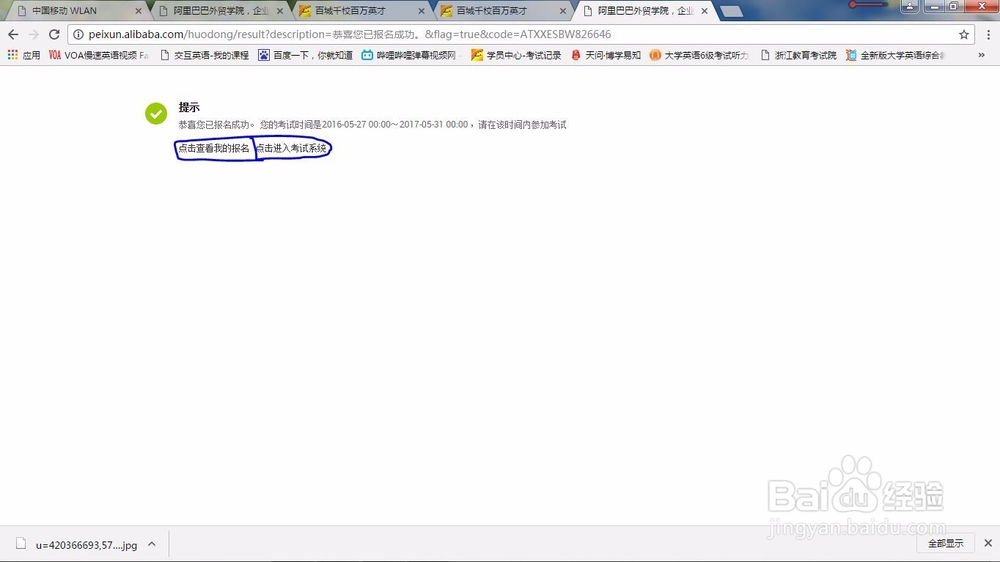
Task: Close the downloads bar
Action: (988, 543)
